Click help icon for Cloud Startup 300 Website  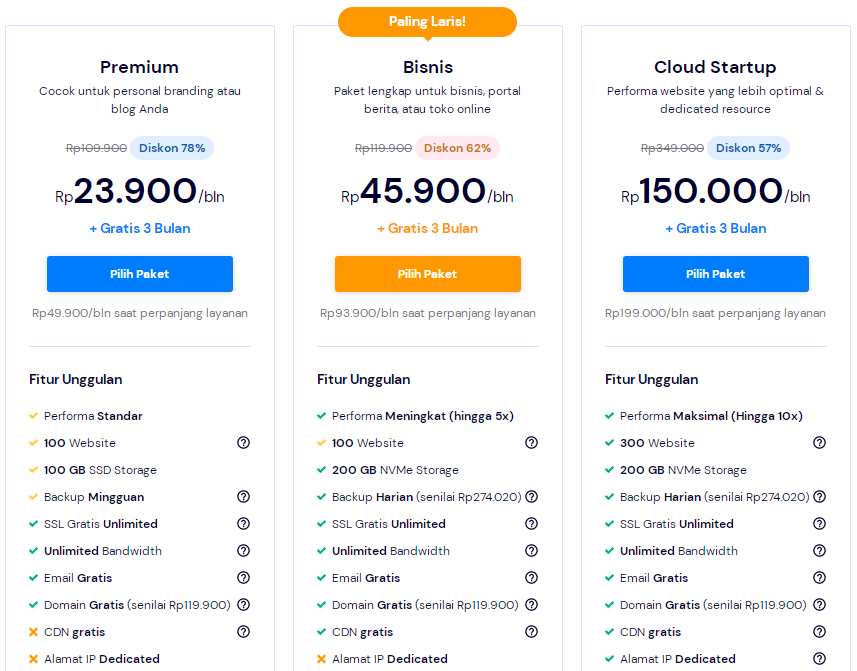click(819, 443)
